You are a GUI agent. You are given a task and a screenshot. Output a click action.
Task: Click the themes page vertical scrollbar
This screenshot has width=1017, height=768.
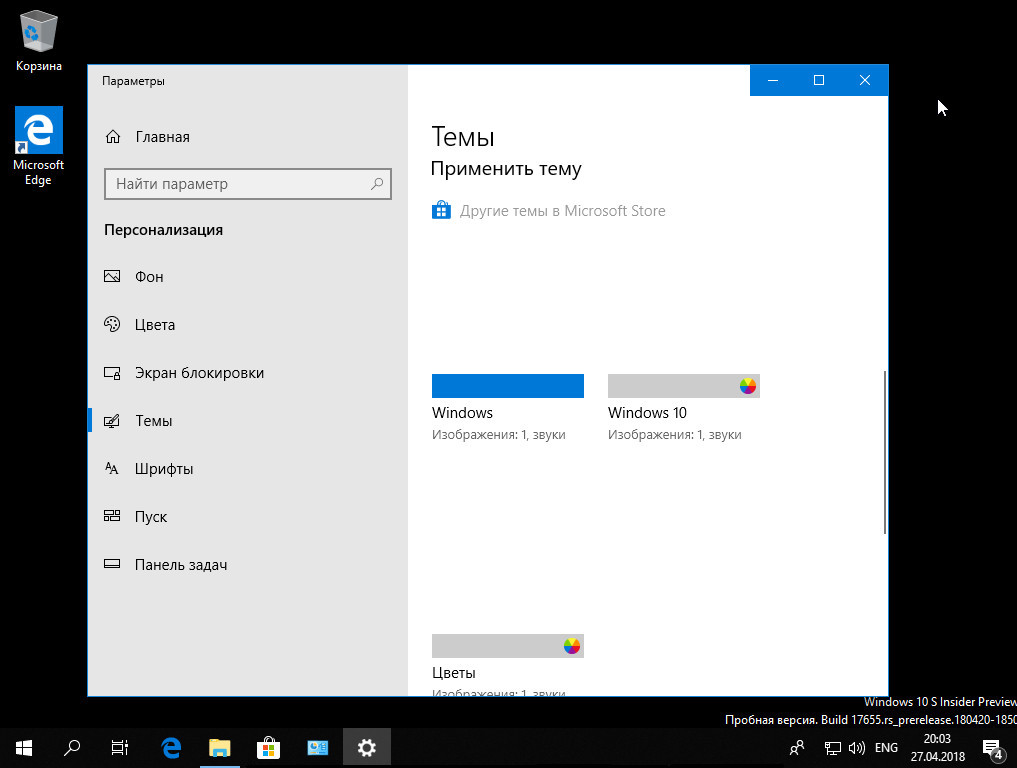[884, 452]
